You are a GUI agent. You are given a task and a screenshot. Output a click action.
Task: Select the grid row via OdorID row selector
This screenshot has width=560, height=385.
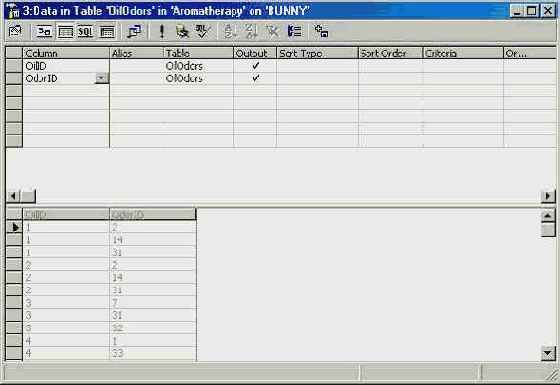pyautogui.click(x=14, y=78)
